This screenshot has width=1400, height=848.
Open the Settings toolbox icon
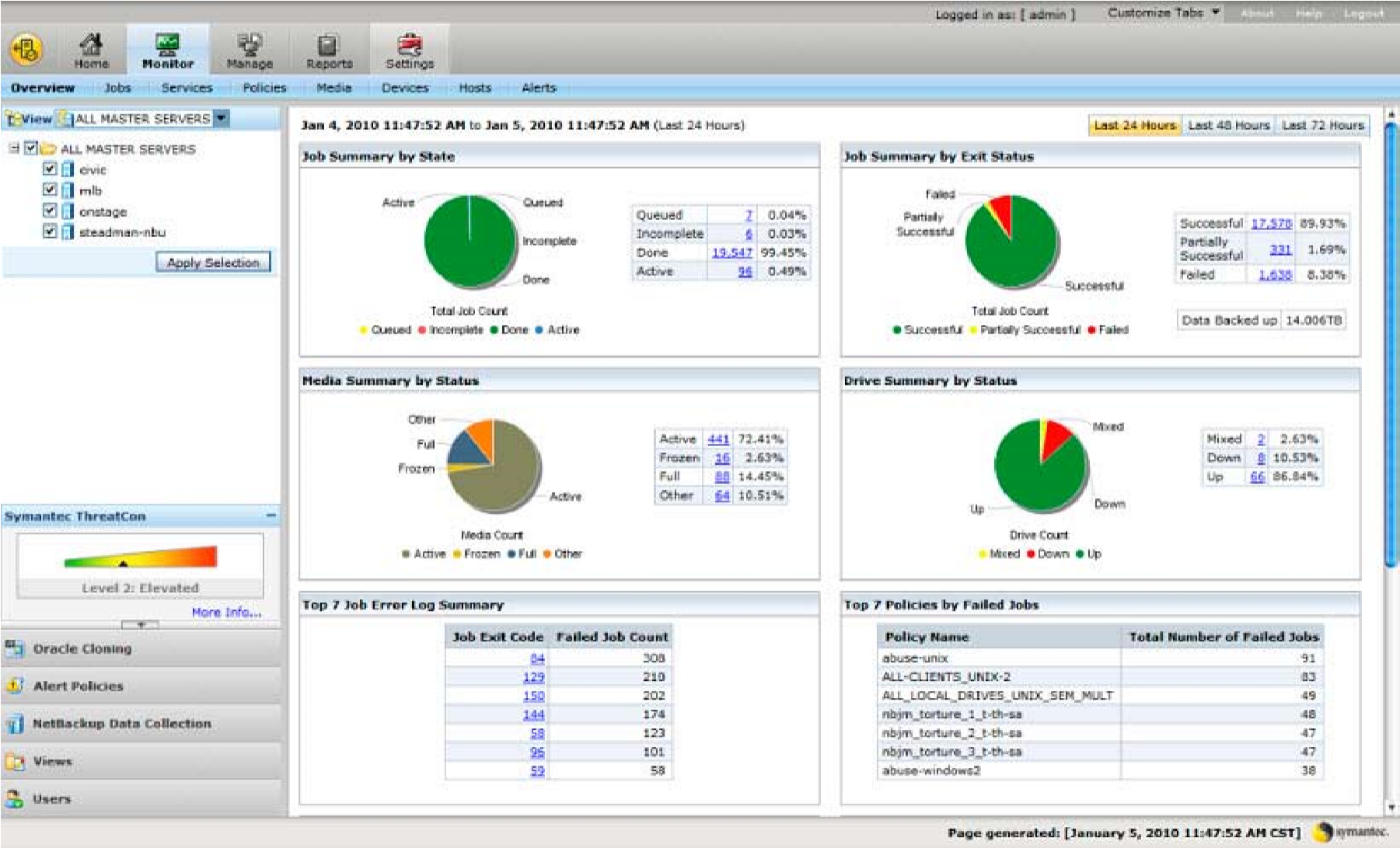pos(410,45)
